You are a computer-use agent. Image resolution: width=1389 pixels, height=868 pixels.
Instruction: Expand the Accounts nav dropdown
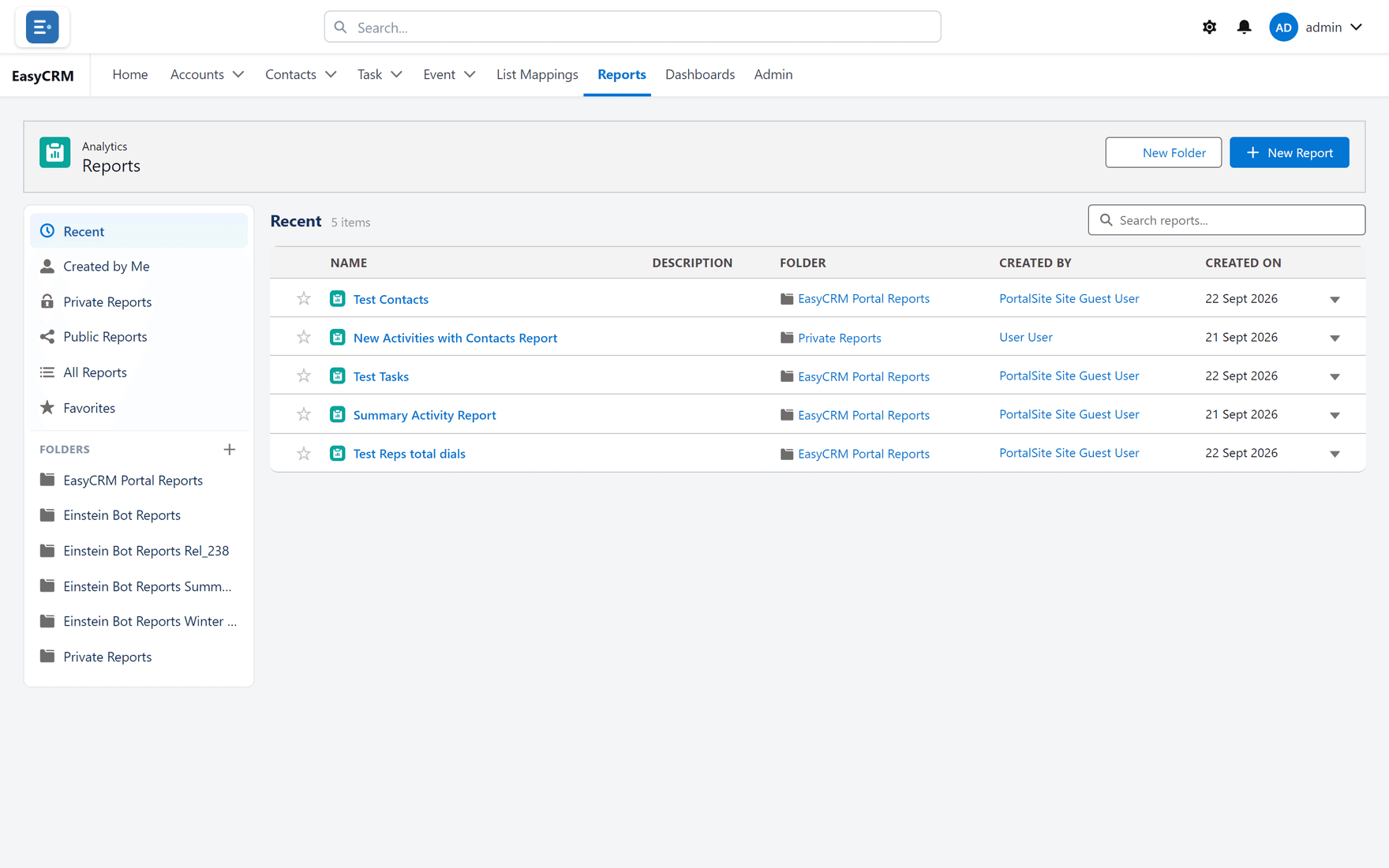click(x=238, y=74)
